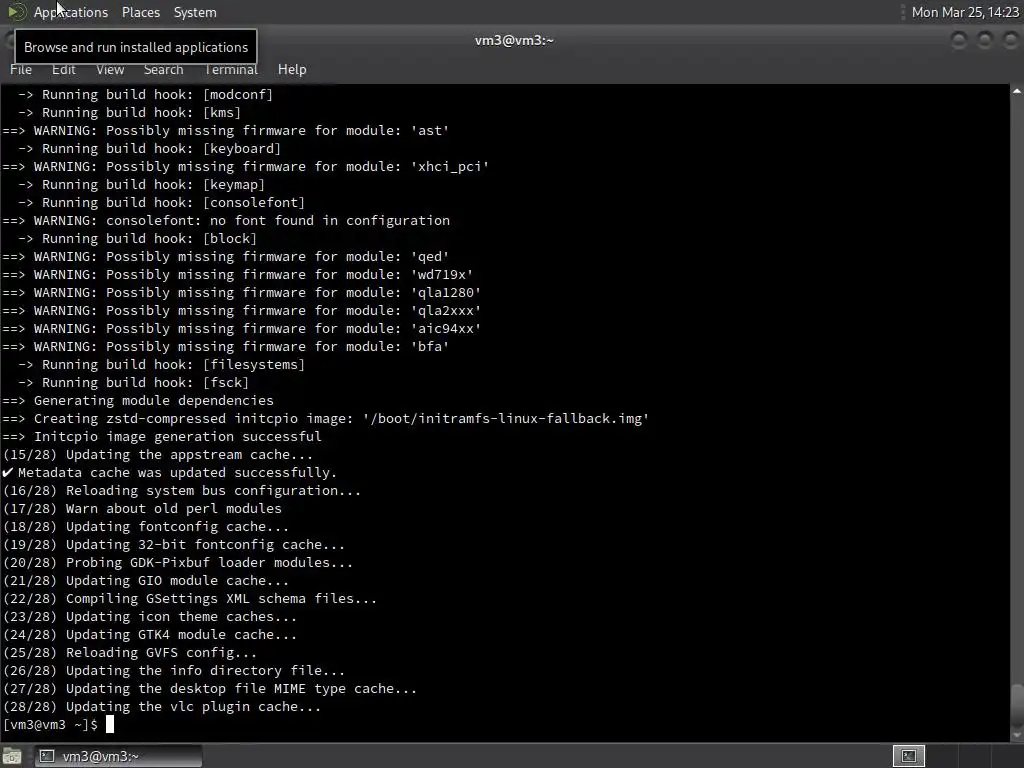Click the line 'Running build hook: [modconf]'

(145, 95)
